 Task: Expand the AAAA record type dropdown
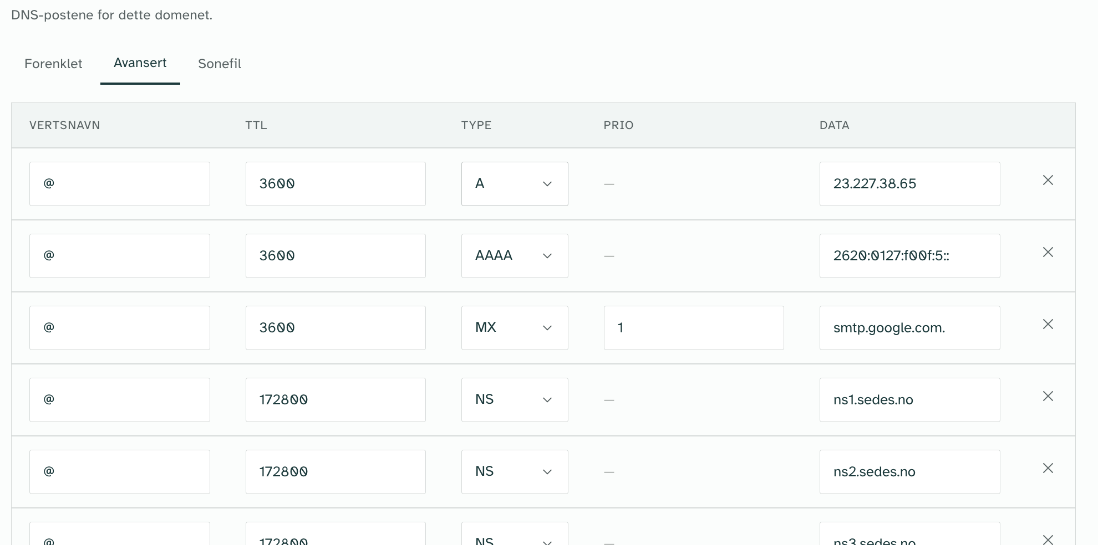tap(515, 256)
